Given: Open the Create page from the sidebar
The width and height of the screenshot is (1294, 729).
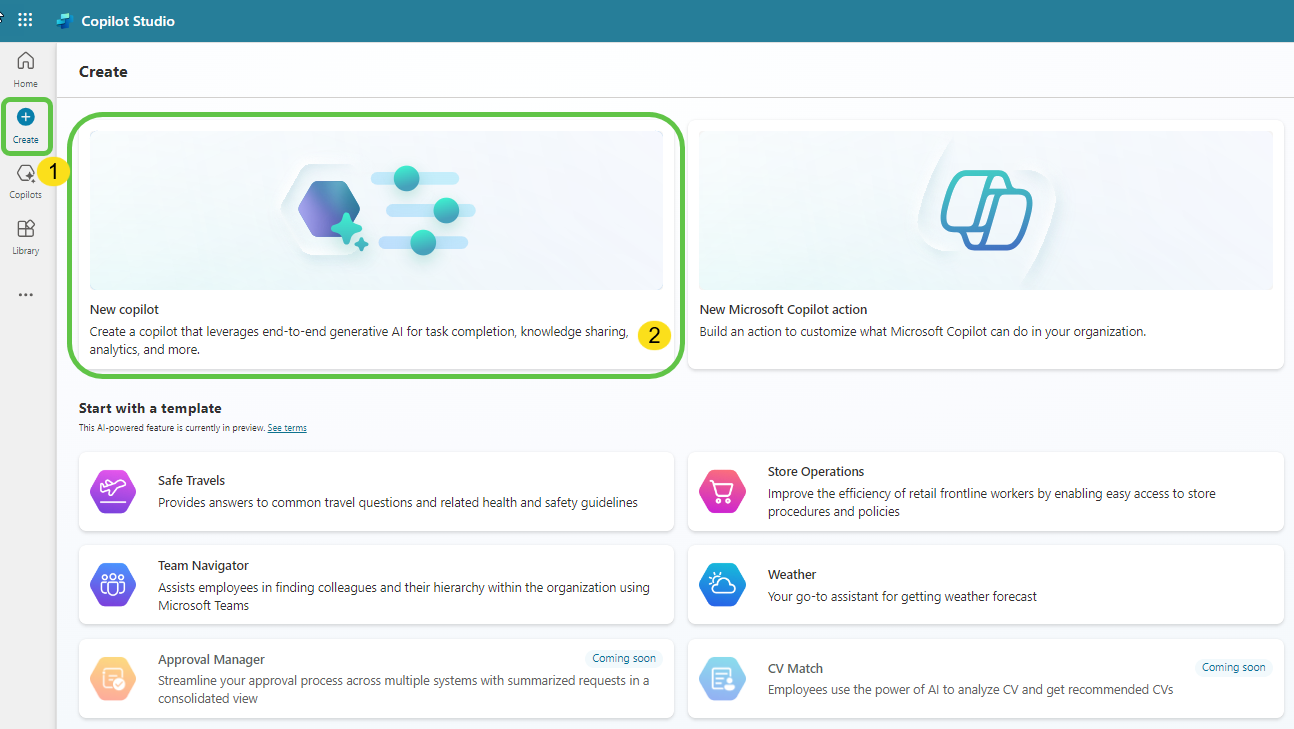Looking at the screenshot, I should click(x=25, y=123).
